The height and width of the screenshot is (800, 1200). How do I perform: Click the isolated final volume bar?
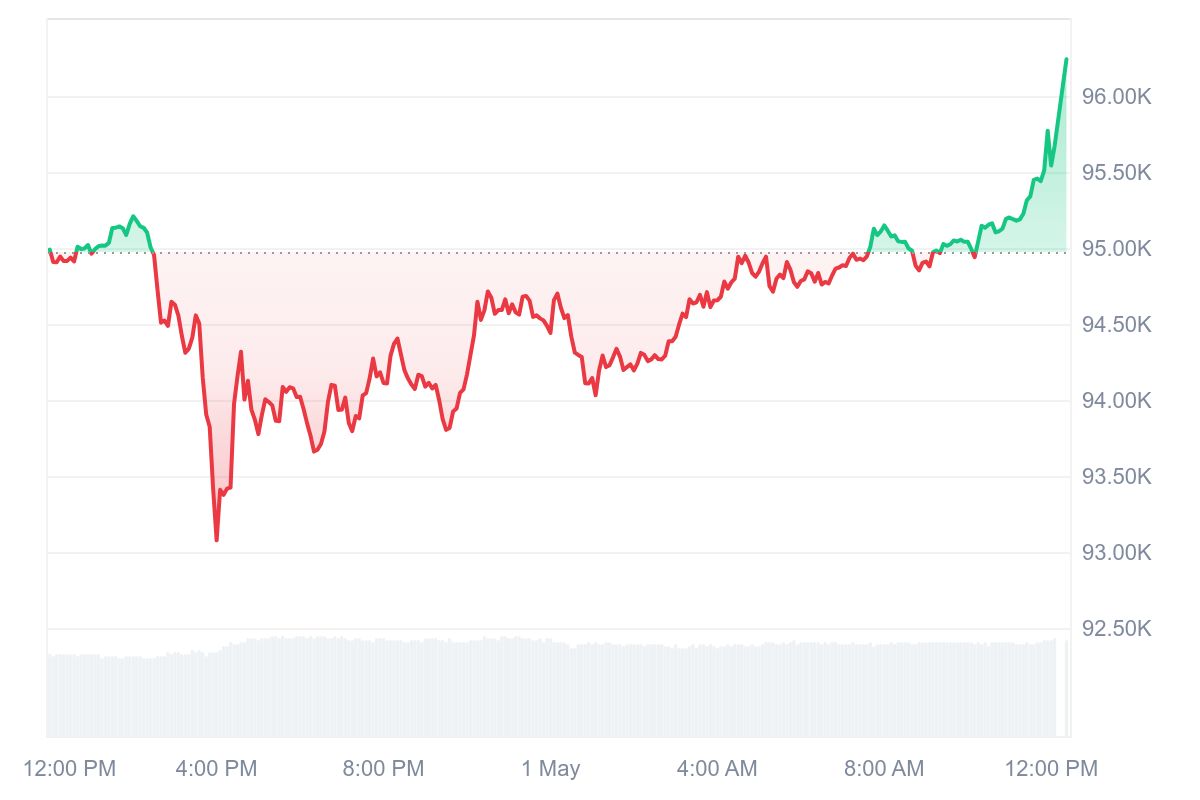coord(1066,690)
